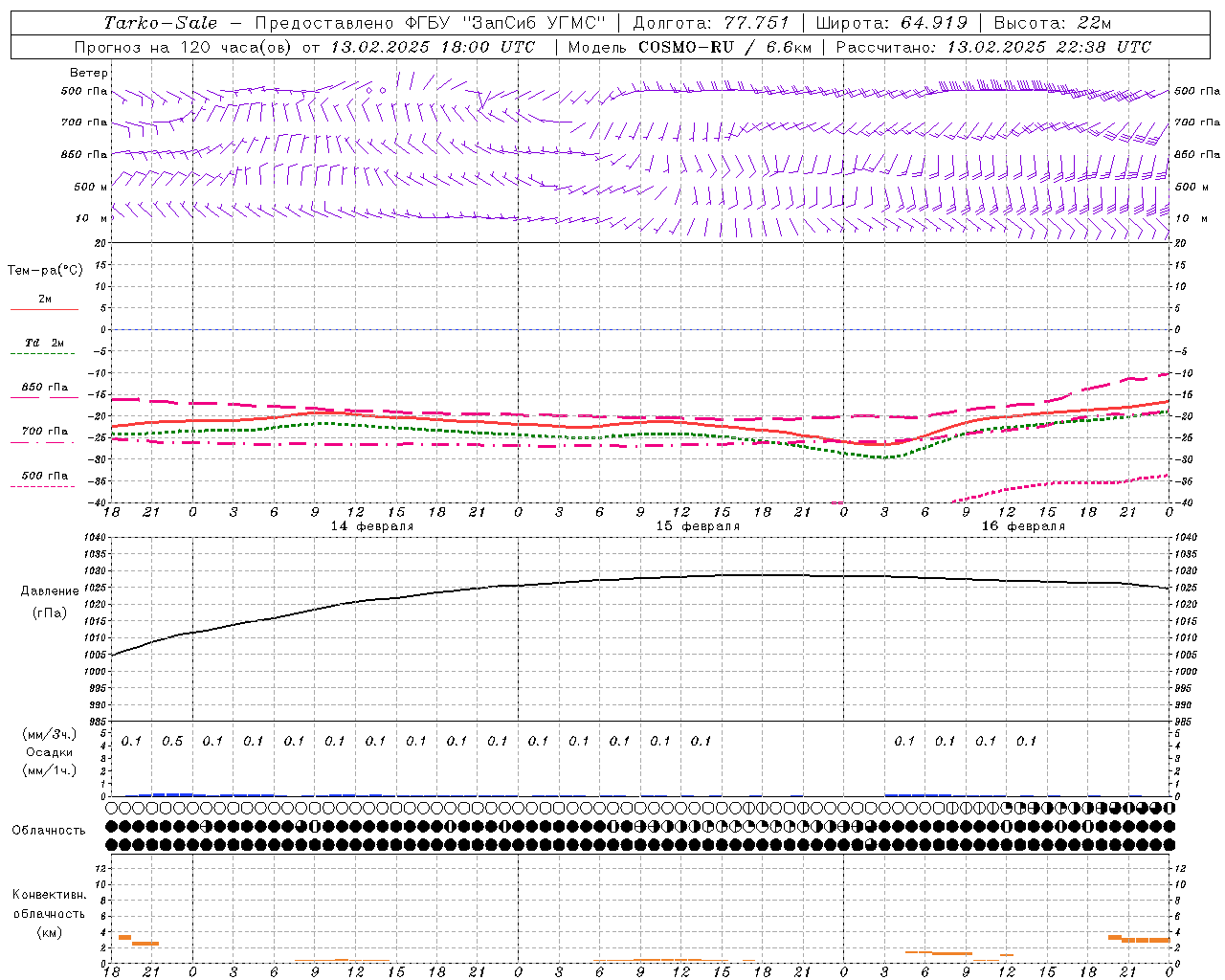The width and height of the screenshot is (1225, 980).
Task: Select the '850 гПа' temperature legend entry
Action: (45, 388)
